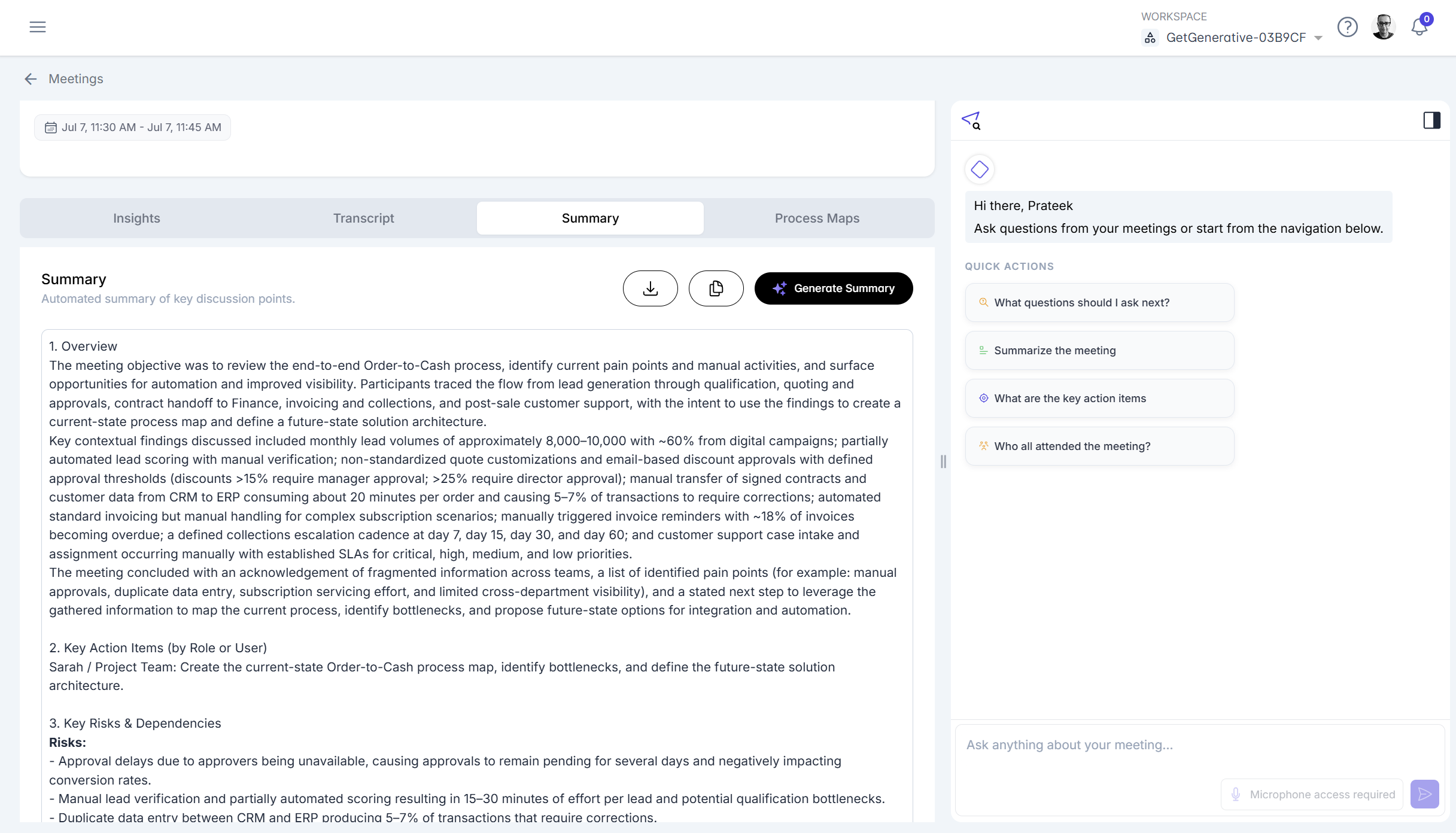Open the hamburger navigation menu
Image resolution: width=1456 pixels, height=833 pixels.
38,27
